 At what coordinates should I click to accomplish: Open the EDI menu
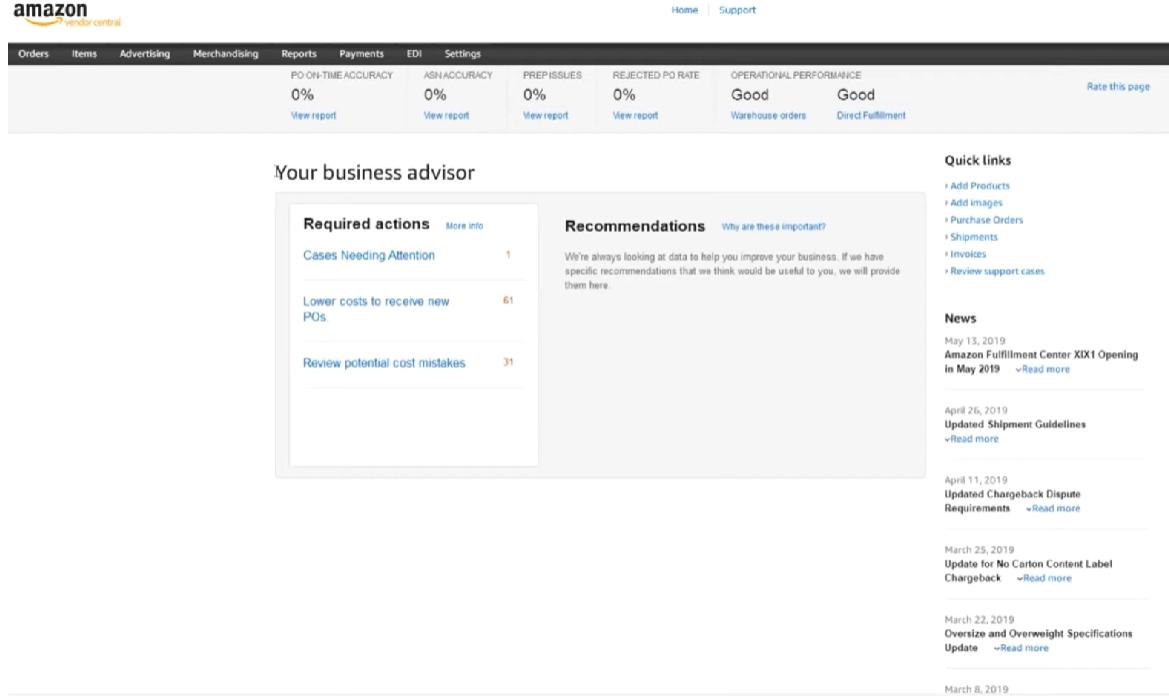click(415, 54)
